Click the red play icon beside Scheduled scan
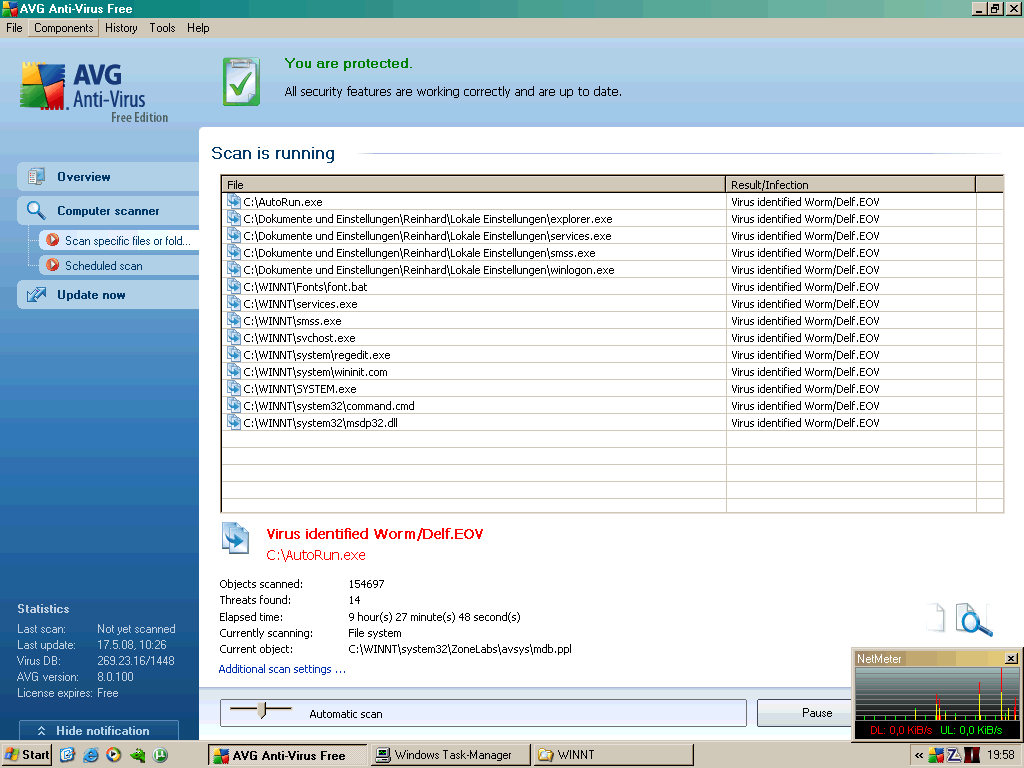The width and height of the screenshot is (1024, 768). point(53,266)
